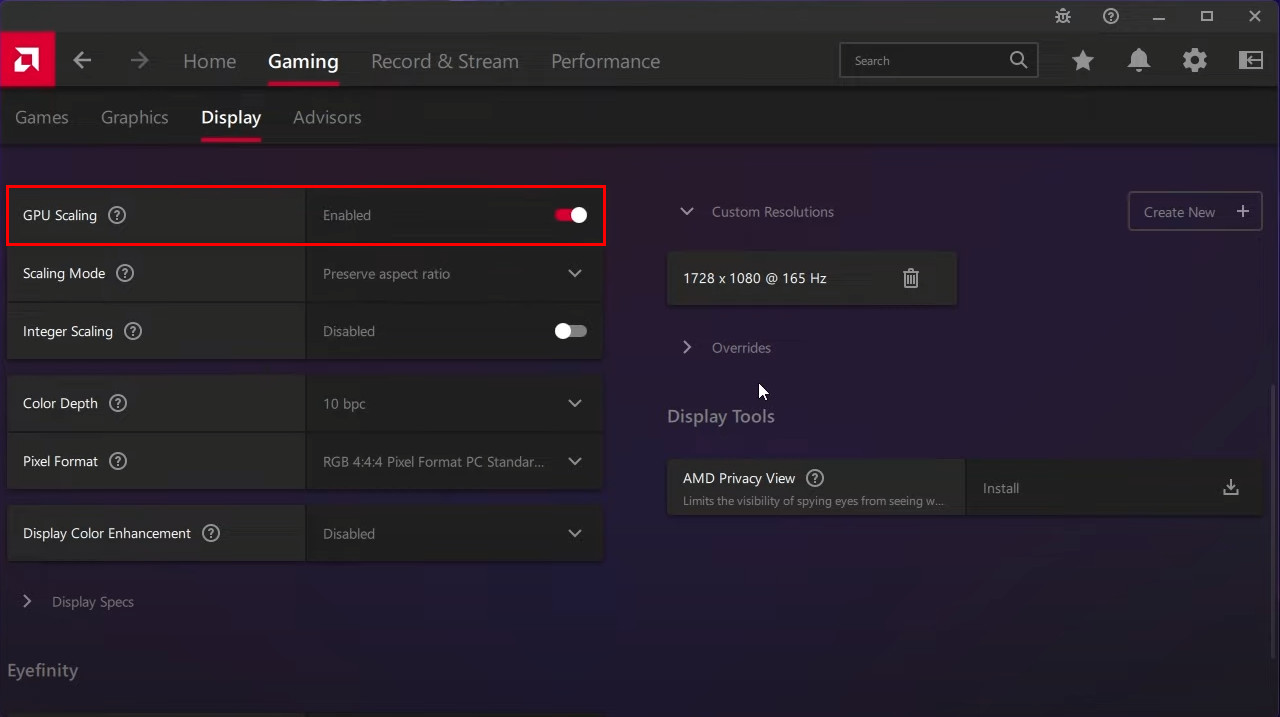This screenshot has height=717, width=1280.
Task: Collapse the Custom Resolutions section
Action: click(687, 212)
